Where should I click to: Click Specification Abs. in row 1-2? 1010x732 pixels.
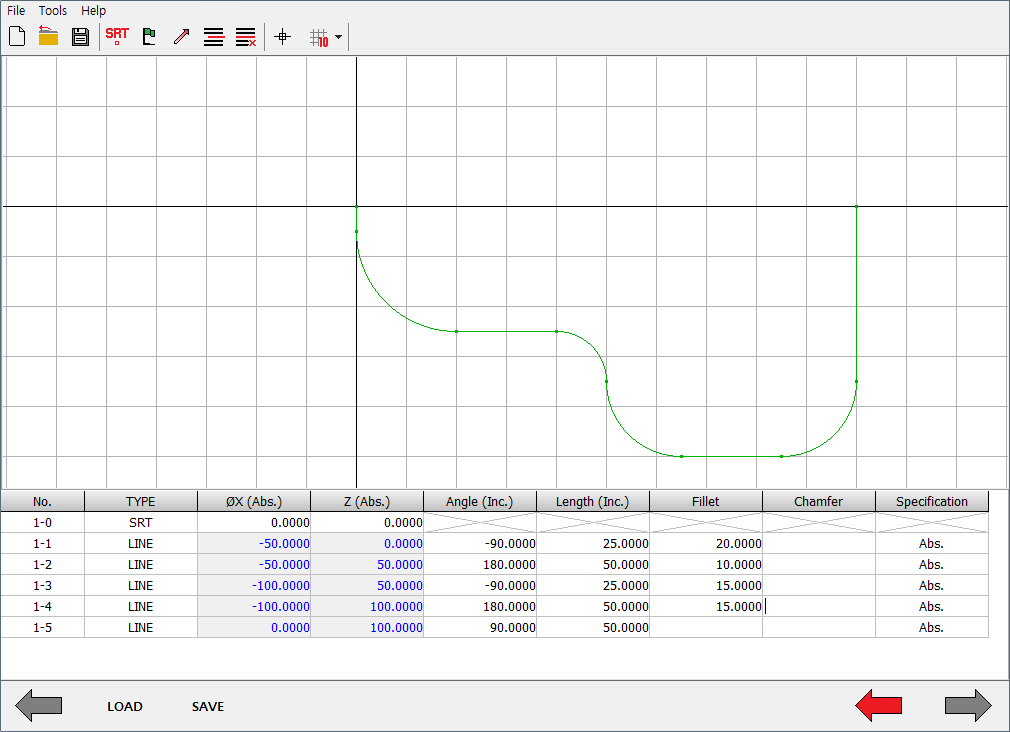[x=932, y=564]
